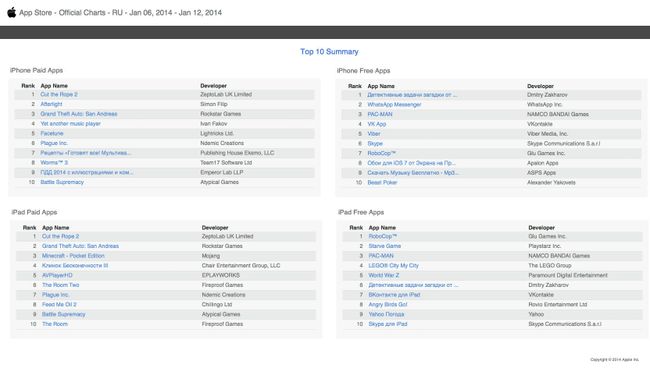Image resolution: width=650 pixels, height=368 pixels.
Task: Click the iPad Paid Apps section heading
Action: (x=34, y=212)
